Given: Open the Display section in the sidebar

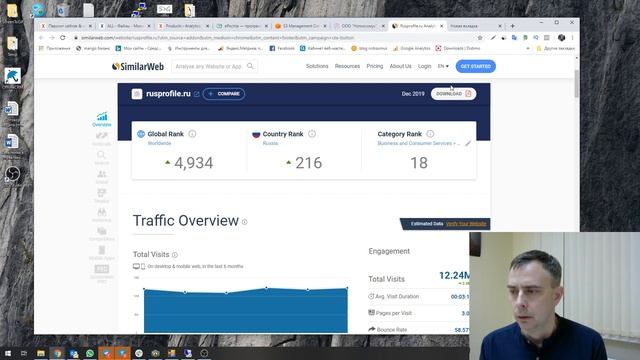Looking at the screenshot, I should pyautogui.click(x=102, y=196).
